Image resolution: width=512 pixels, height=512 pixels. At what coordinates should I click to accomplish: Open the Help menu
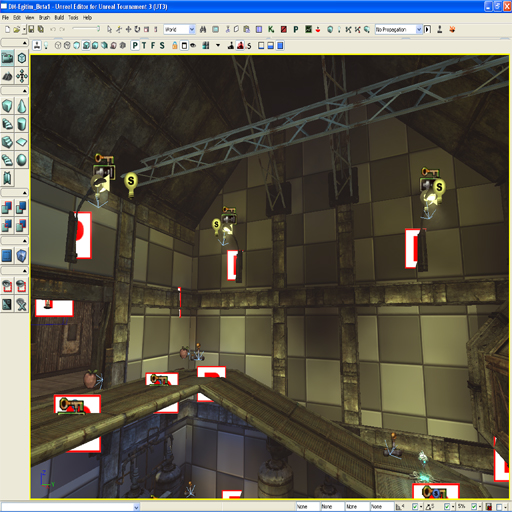87,18
